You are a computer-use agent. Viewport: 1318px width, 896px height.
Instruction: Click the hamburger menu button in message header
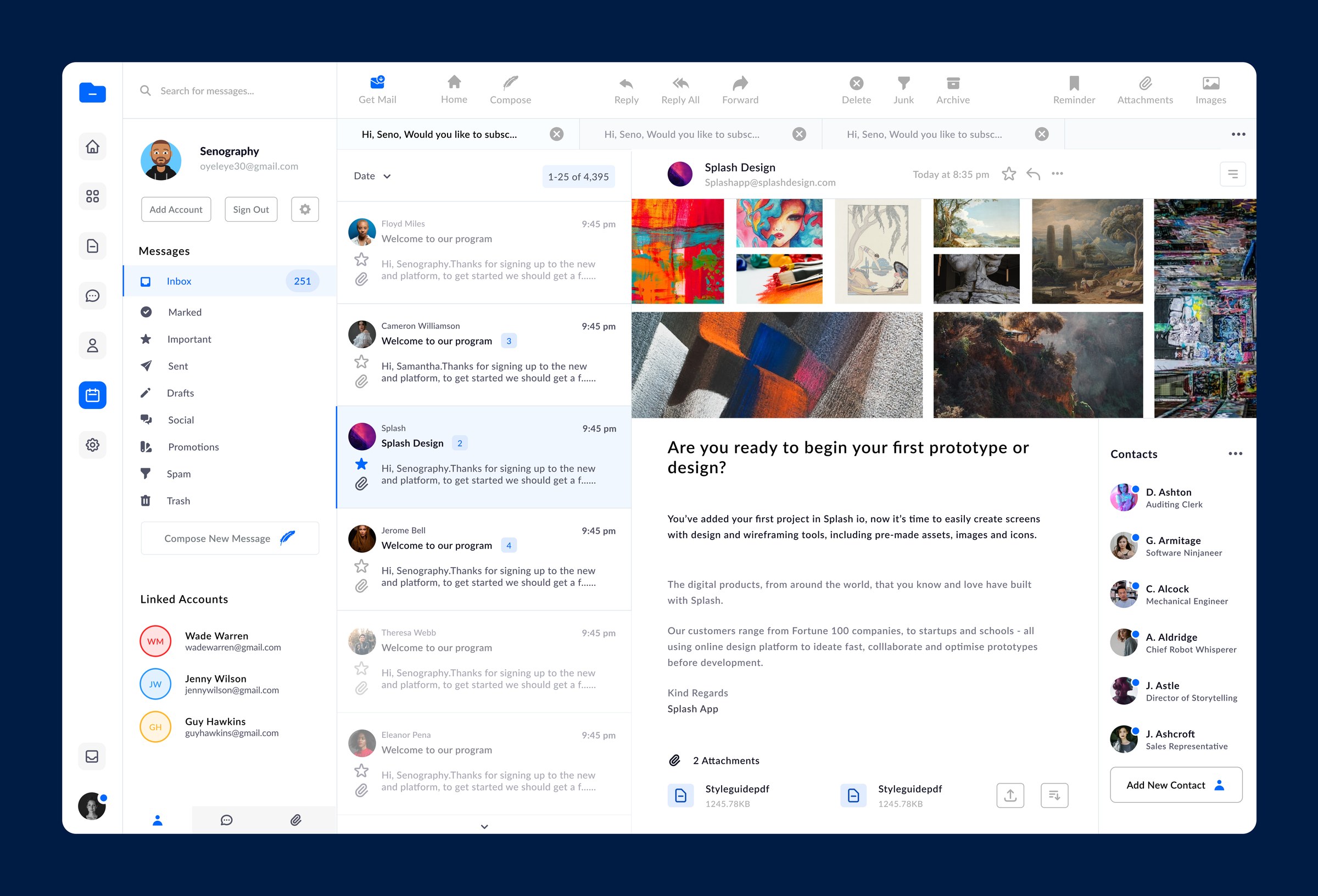[1232, 174]
